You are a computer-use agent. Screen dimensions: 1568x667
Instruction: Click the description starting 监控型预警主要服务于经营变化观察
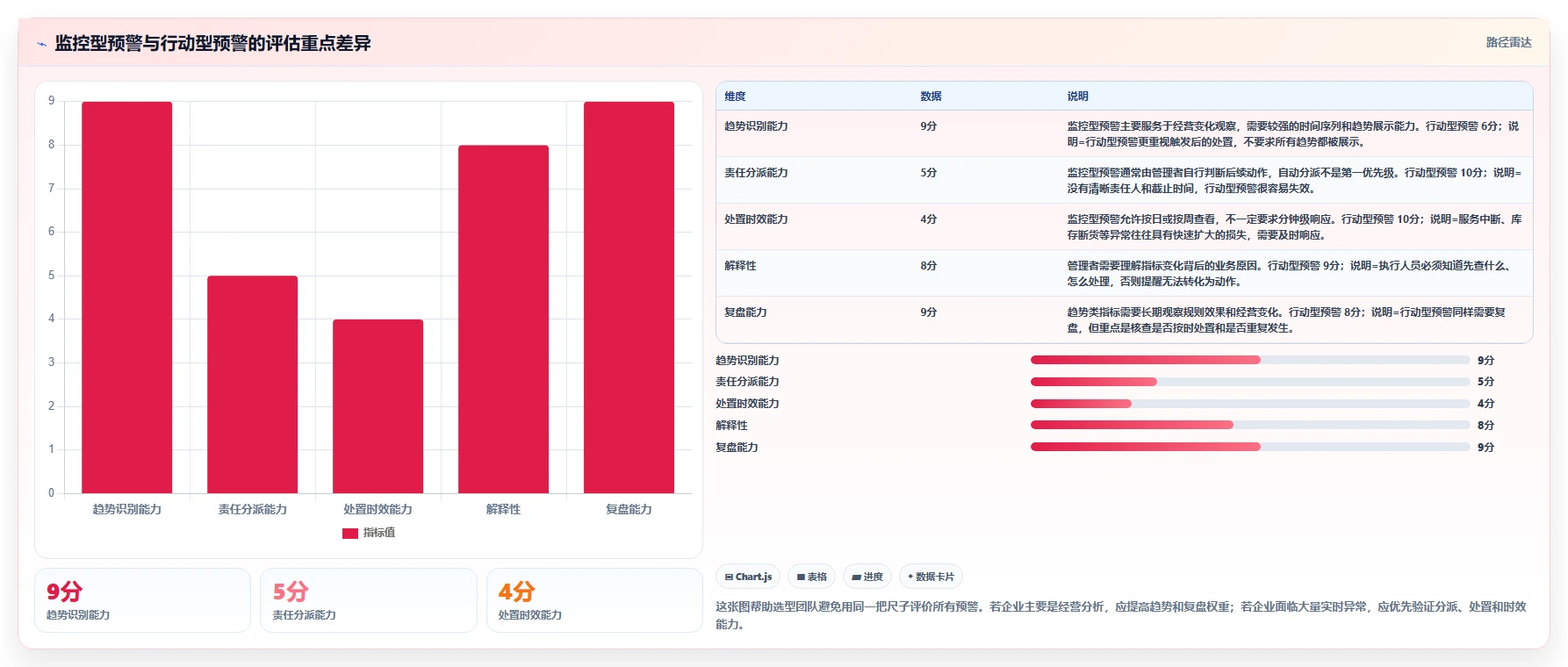pyautogui.click(x=1294, y=134)
